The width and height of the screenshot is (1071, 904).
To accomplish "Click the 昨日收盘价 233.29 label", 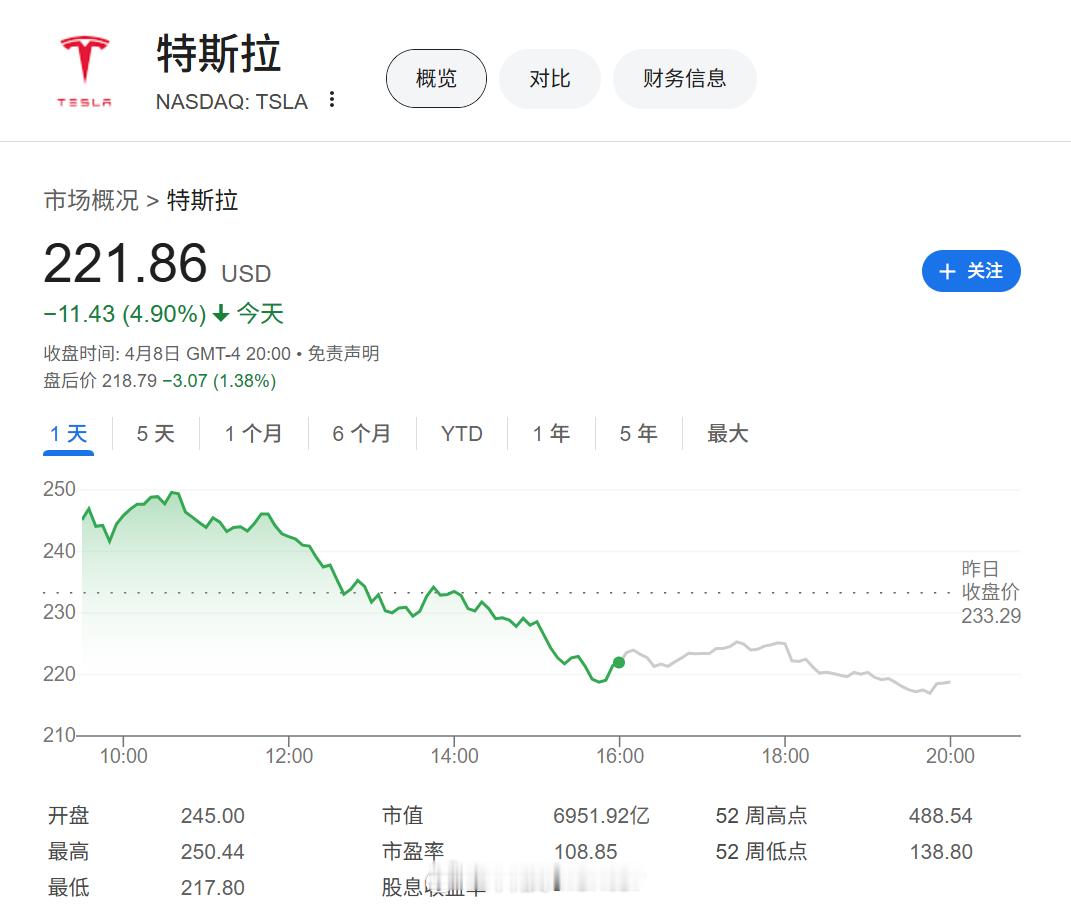I will [990, 592].
